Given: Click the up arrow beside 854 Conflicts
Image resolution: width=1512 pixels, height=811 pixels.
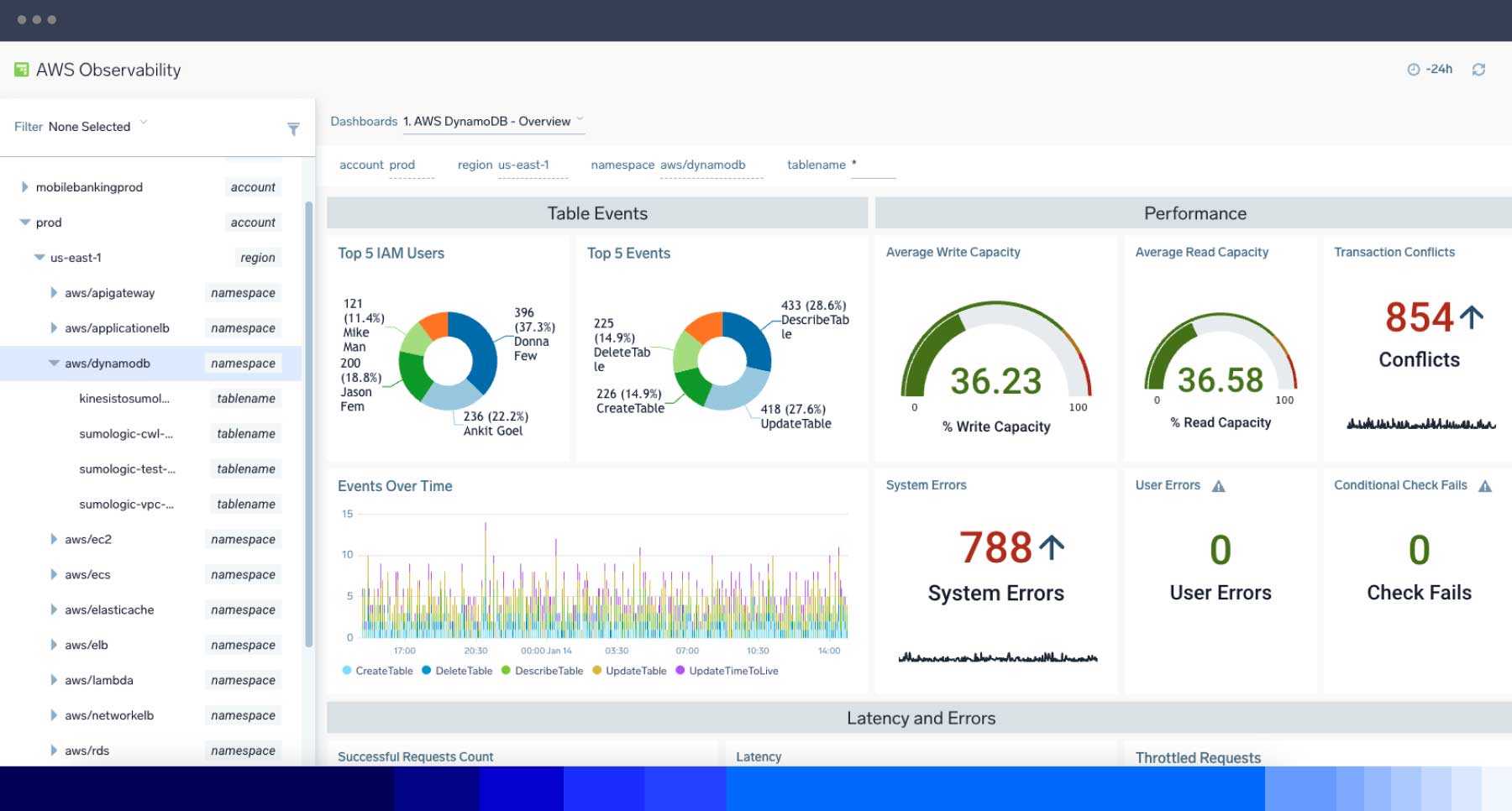Looking at the screenshot, I should tap(1472, 317).
